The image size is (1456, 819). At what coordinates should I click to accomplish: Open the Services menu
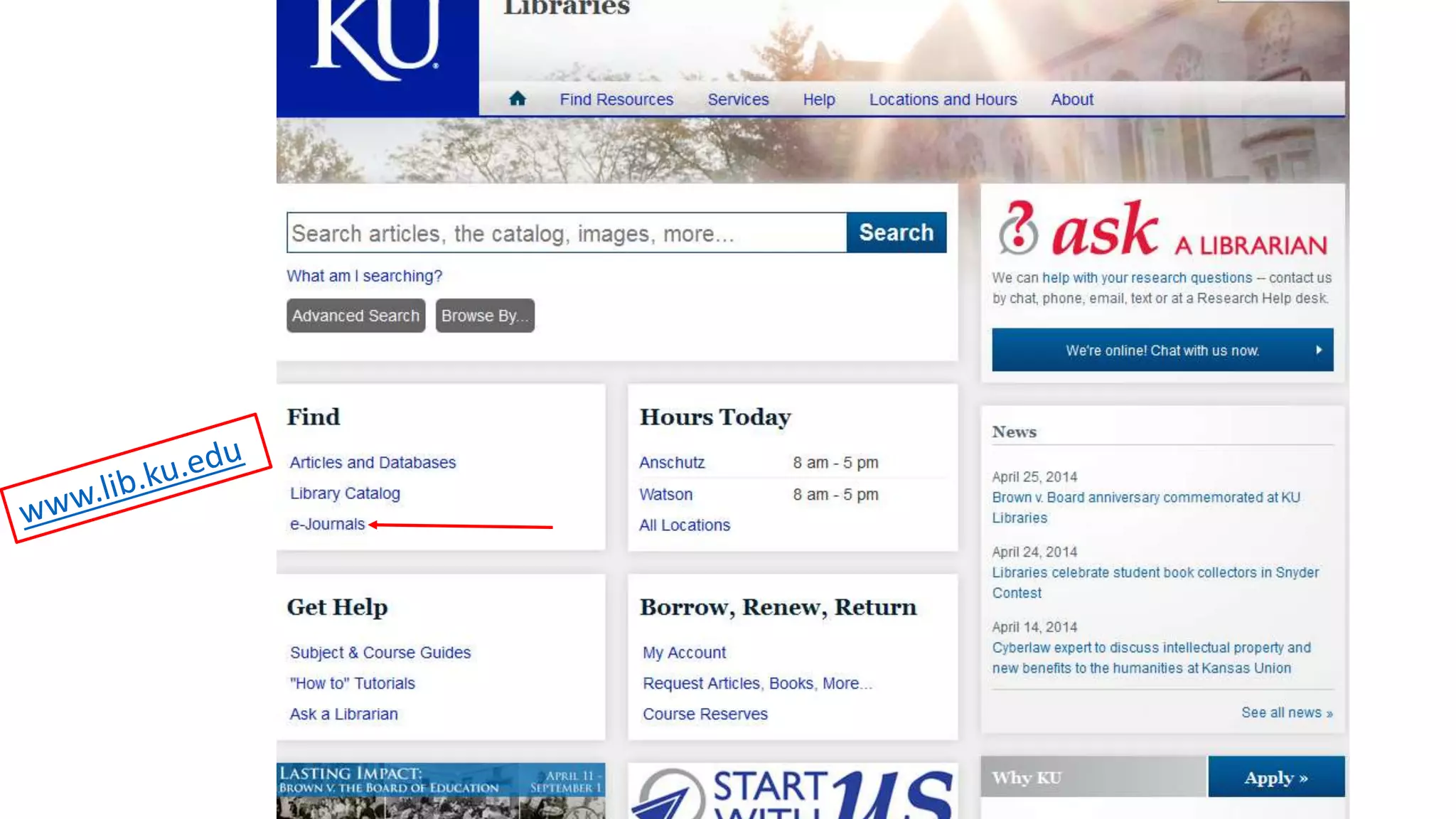click(x=737, y=100)
